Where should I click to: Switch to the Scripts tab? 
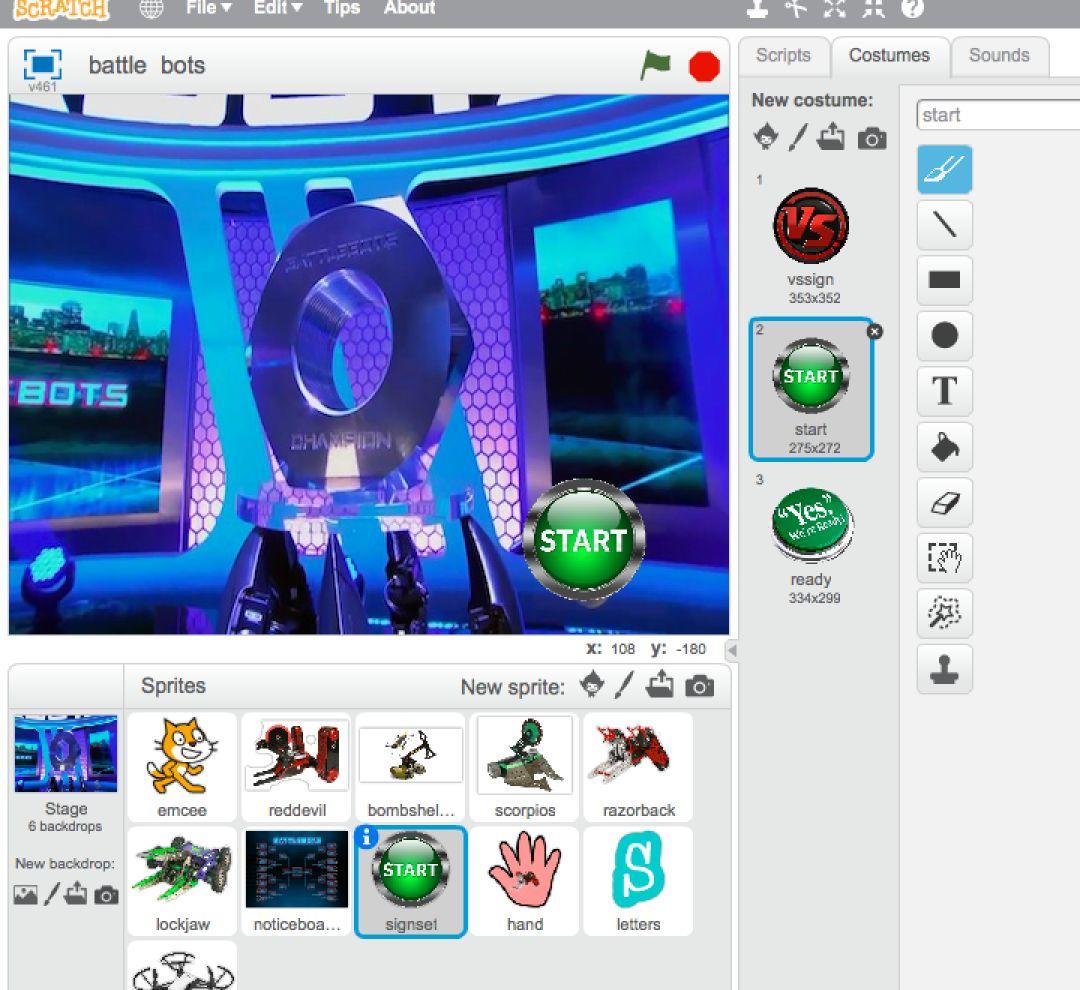pyautogui.click(x=783, y=55)
